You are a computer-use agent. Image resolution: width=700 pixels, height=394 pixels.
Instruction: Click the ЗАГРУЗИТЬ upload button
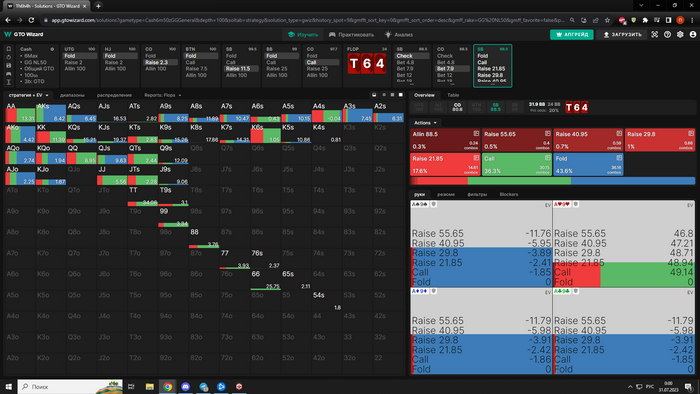coord(622,34)
